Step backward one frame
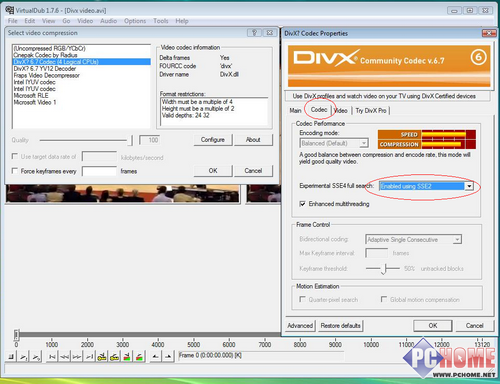Screen dimensions: 500x384 (64, 357)
